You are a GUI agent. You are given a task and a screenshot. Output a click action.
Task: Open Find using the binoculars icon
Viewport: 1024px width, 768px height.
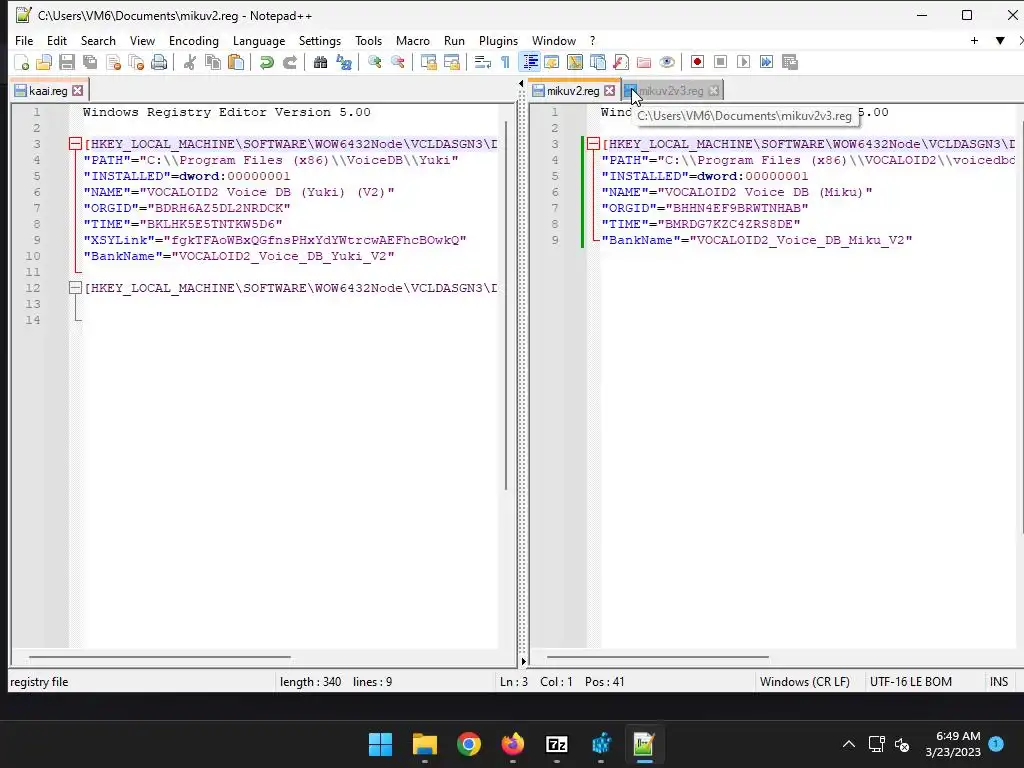(x=320, y=62)
